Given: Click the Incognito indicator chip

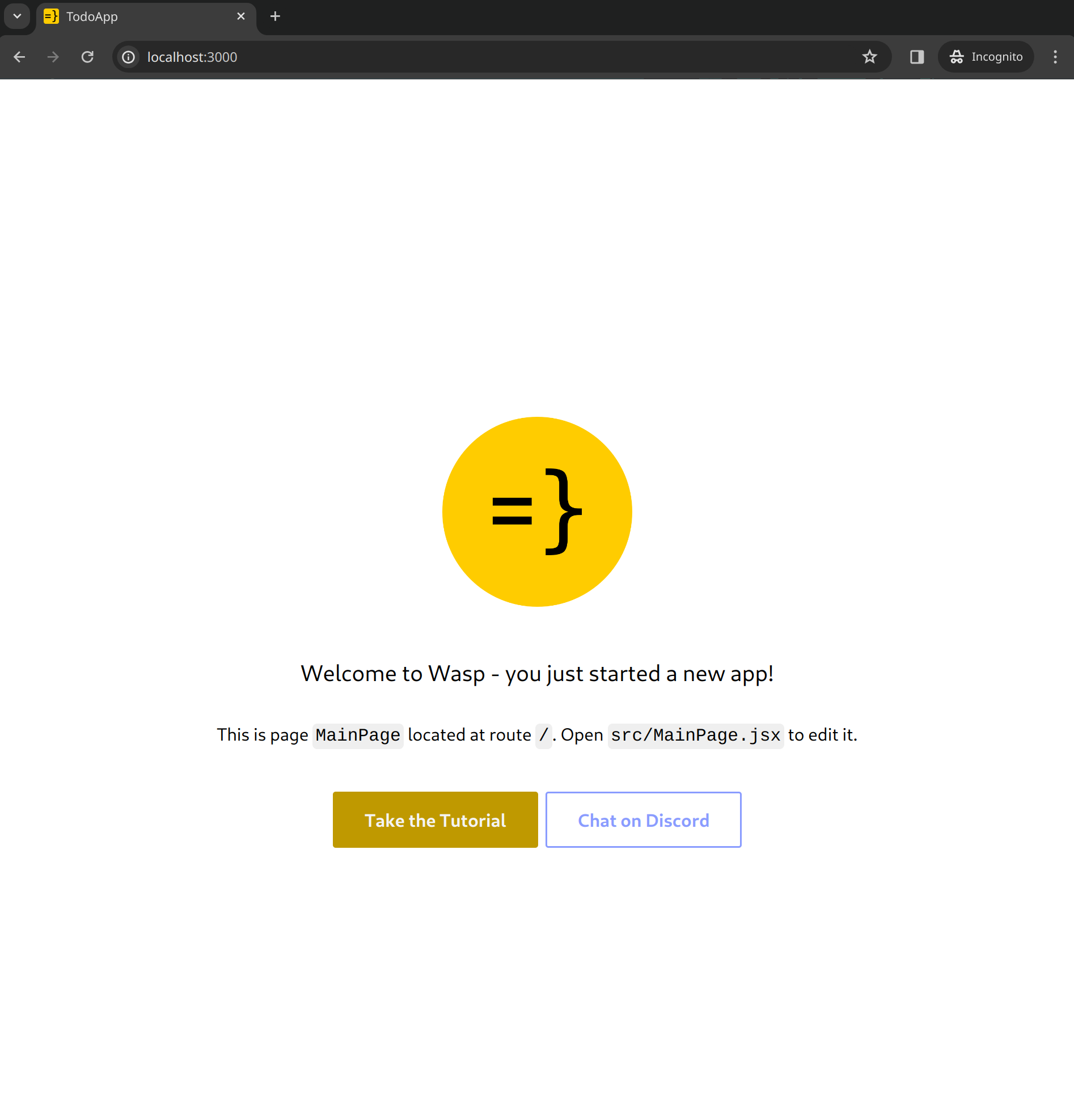Looking at the screenshot, I should (986, 57).
